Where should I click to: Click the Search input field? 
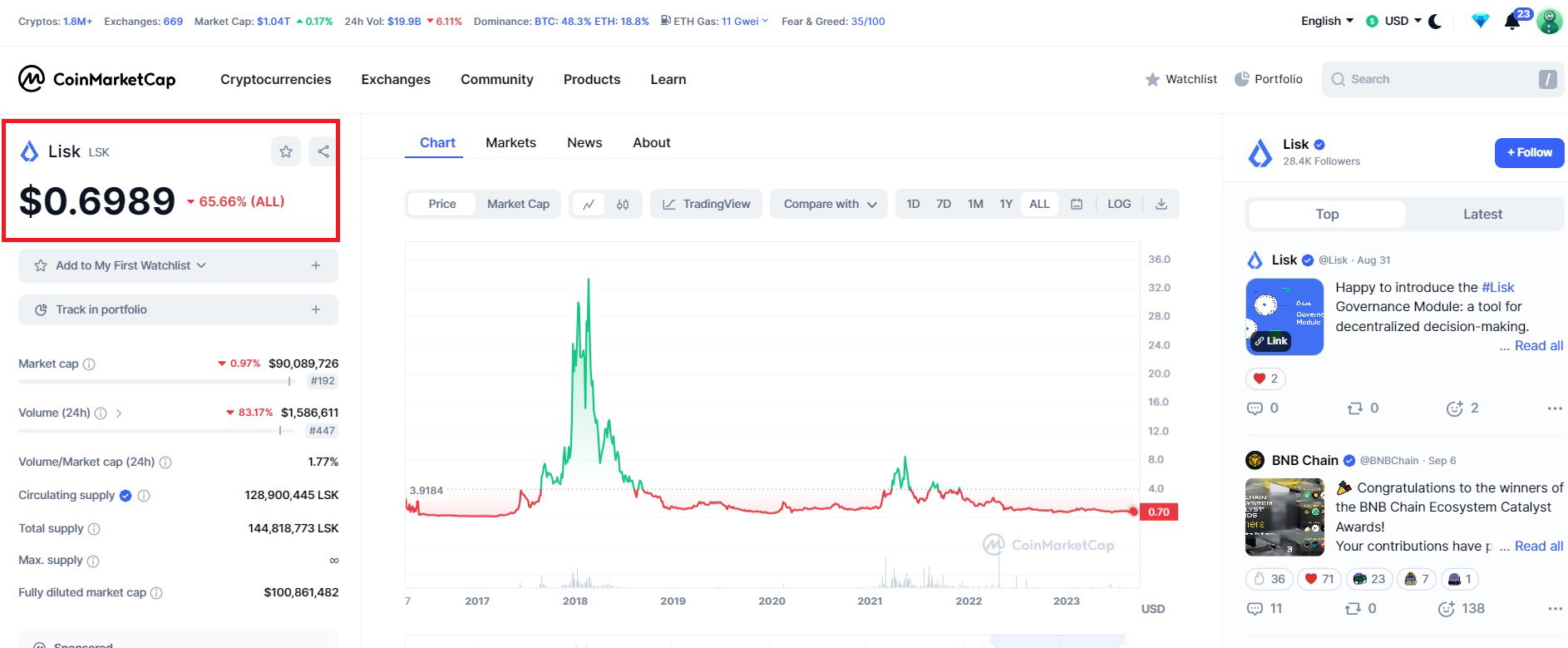pyautogui.click(x=1442, y=79)
